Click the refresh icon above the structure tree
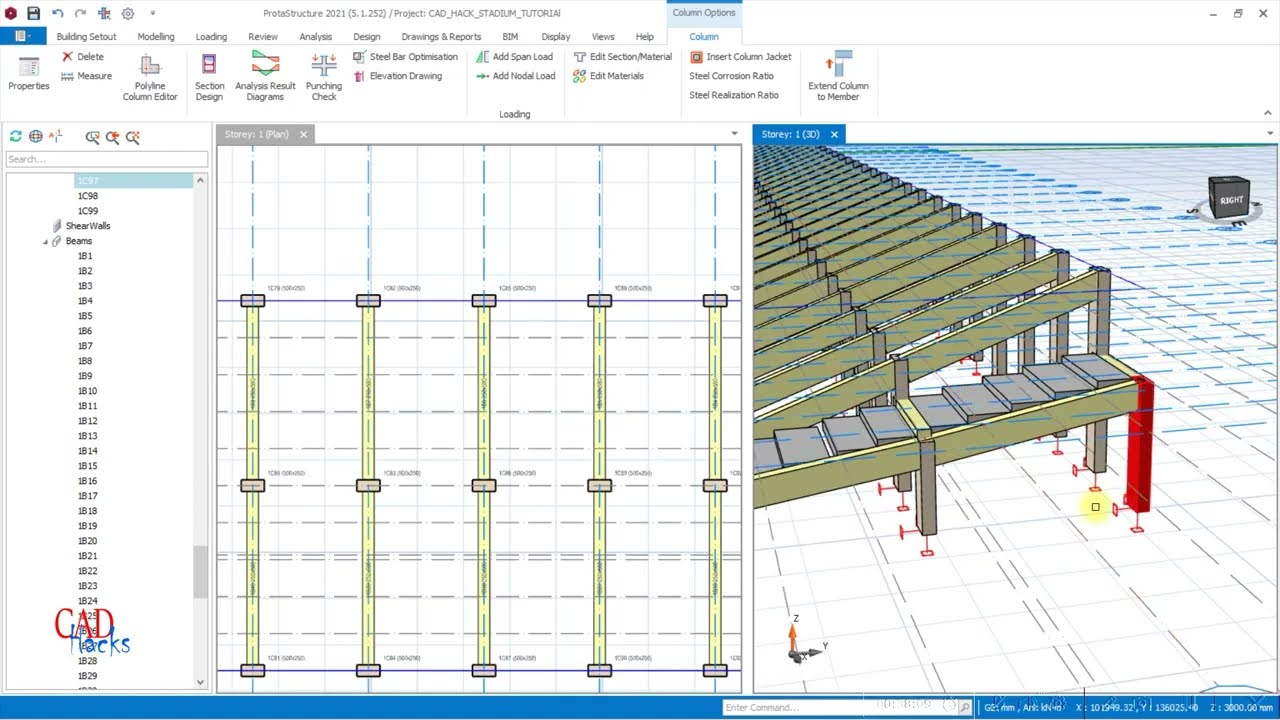This screenshot has width=1280, height=720. [16, 136]
